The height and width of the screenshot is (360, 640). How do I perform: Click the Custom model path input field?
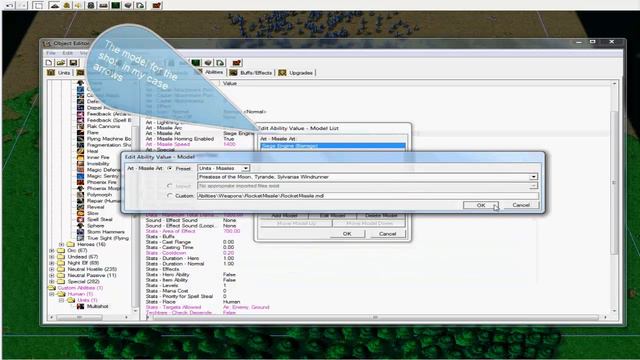(x=367, y=196)
